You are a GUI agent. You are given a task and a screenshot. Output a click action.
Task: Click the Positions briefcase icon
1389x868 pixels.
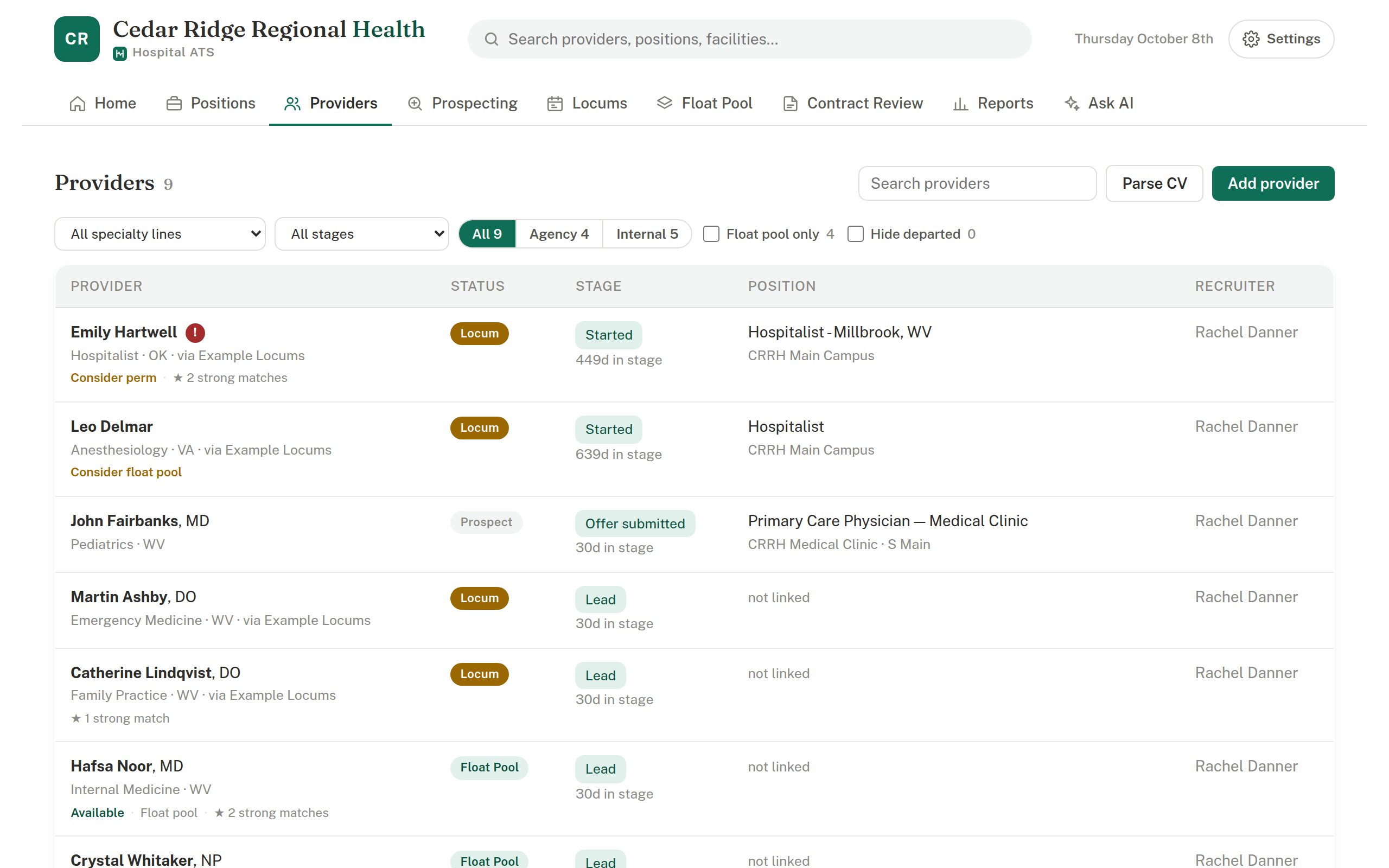(174, 103)
